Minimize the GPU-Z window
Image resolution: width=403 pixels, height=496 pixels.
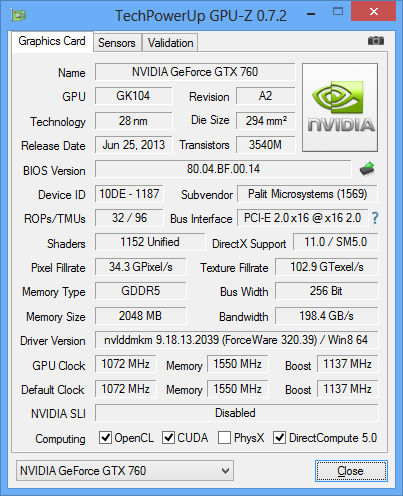pos(311,14)
